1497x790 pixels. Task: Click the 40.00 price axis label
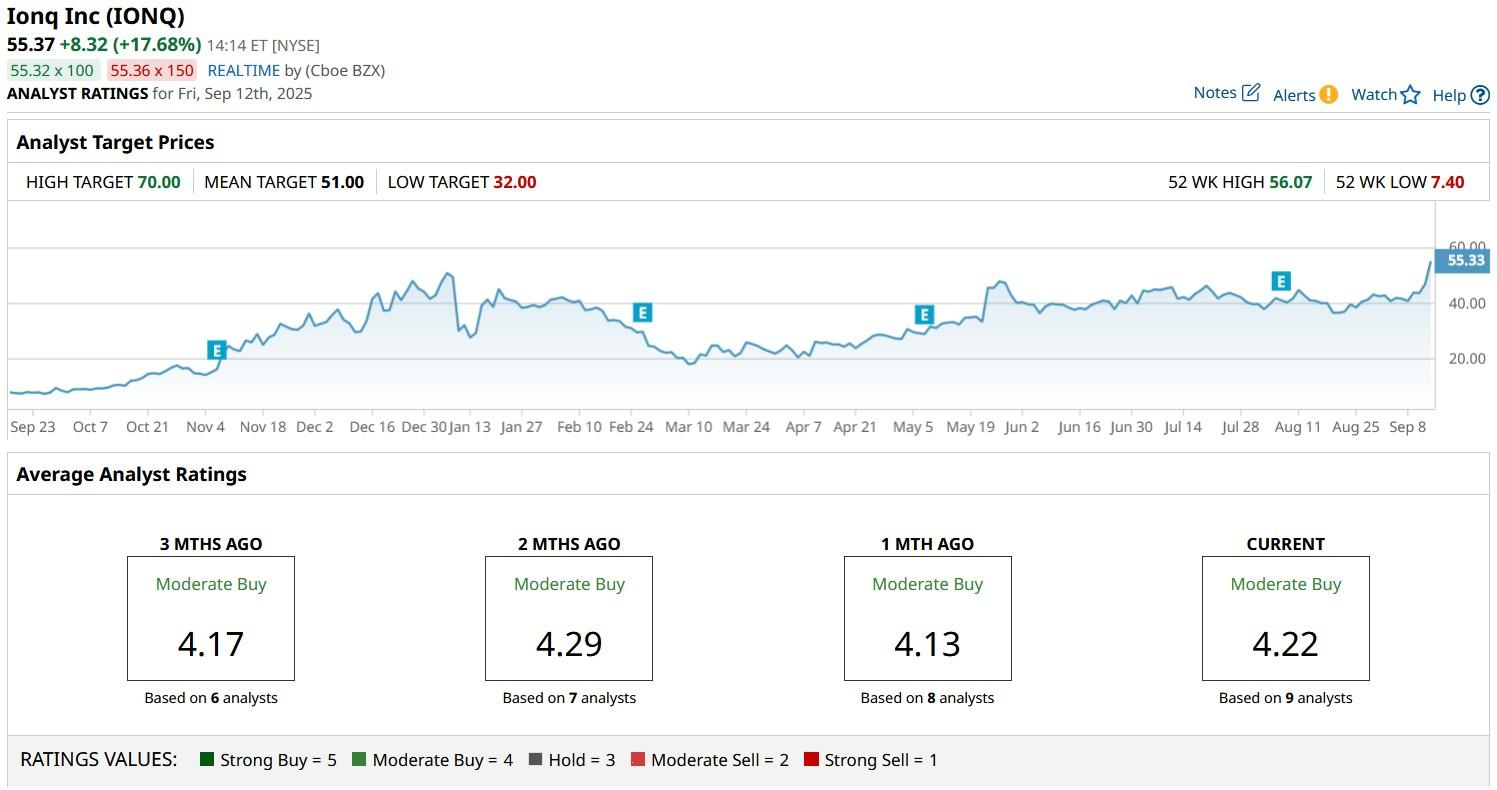[x=1467, y=304]
